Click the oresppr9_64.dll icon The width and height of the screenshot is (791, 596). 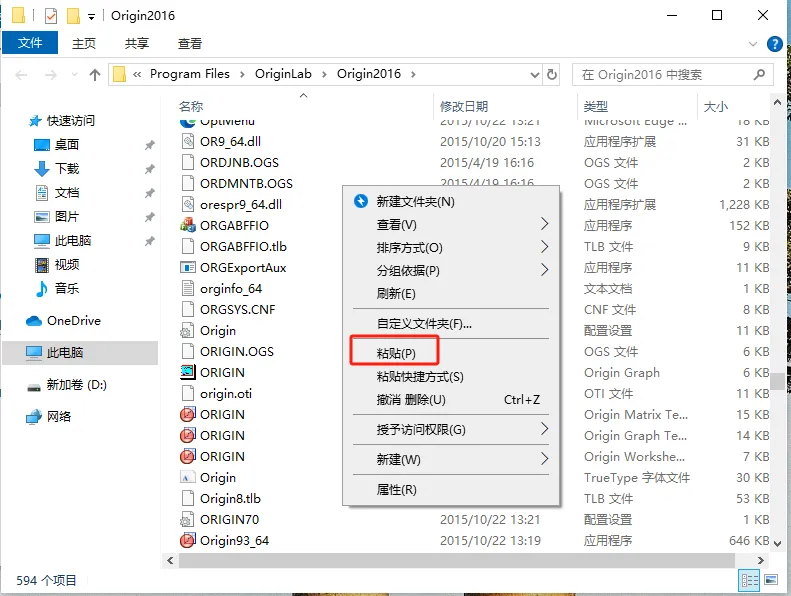[x=188, y=204]
